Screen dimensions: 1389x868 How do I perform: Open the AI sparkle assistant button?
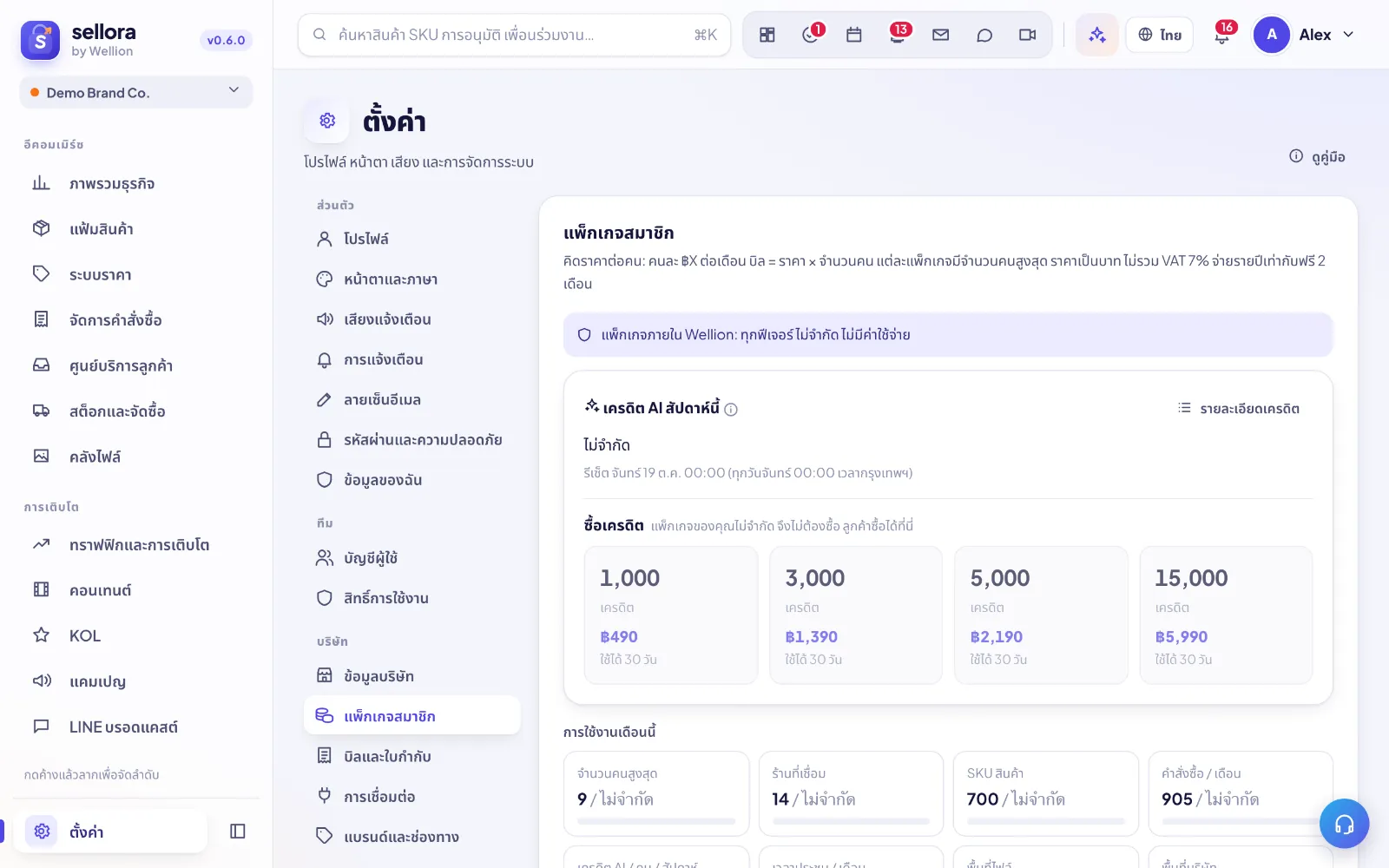click(1097, 35)
